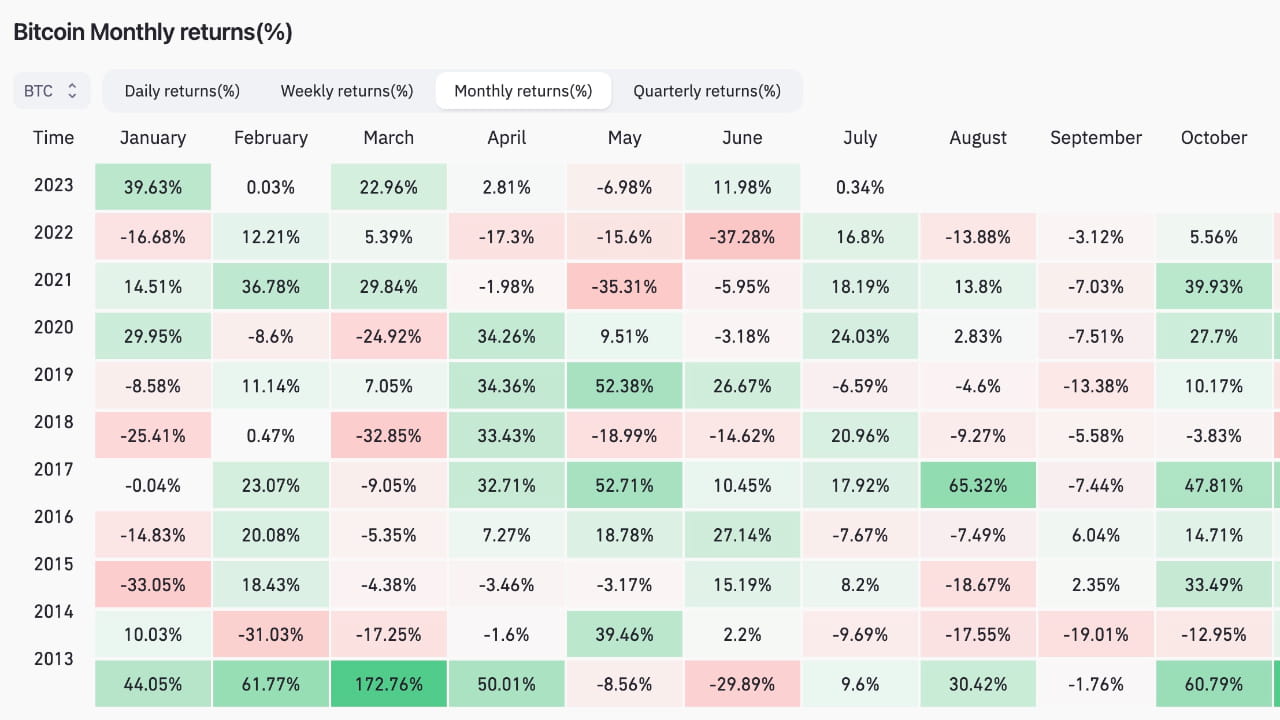Click the -33.05% January 2015 cell

[152, 584]
